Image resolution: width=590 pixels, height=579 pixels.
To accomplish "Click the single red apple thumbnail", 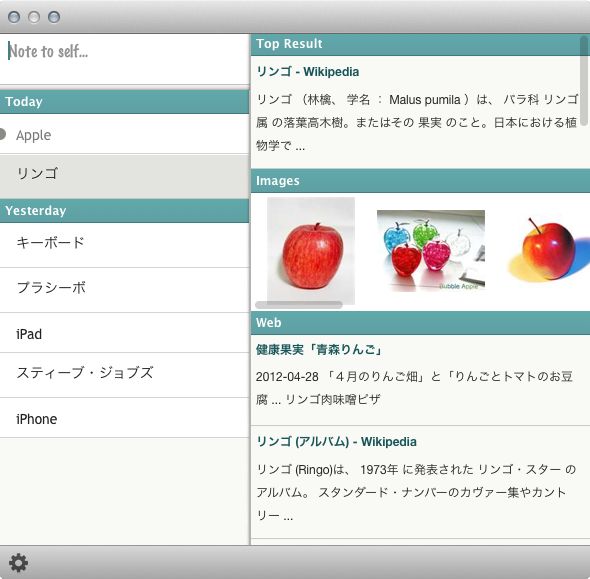I will (x=311, y=250).
